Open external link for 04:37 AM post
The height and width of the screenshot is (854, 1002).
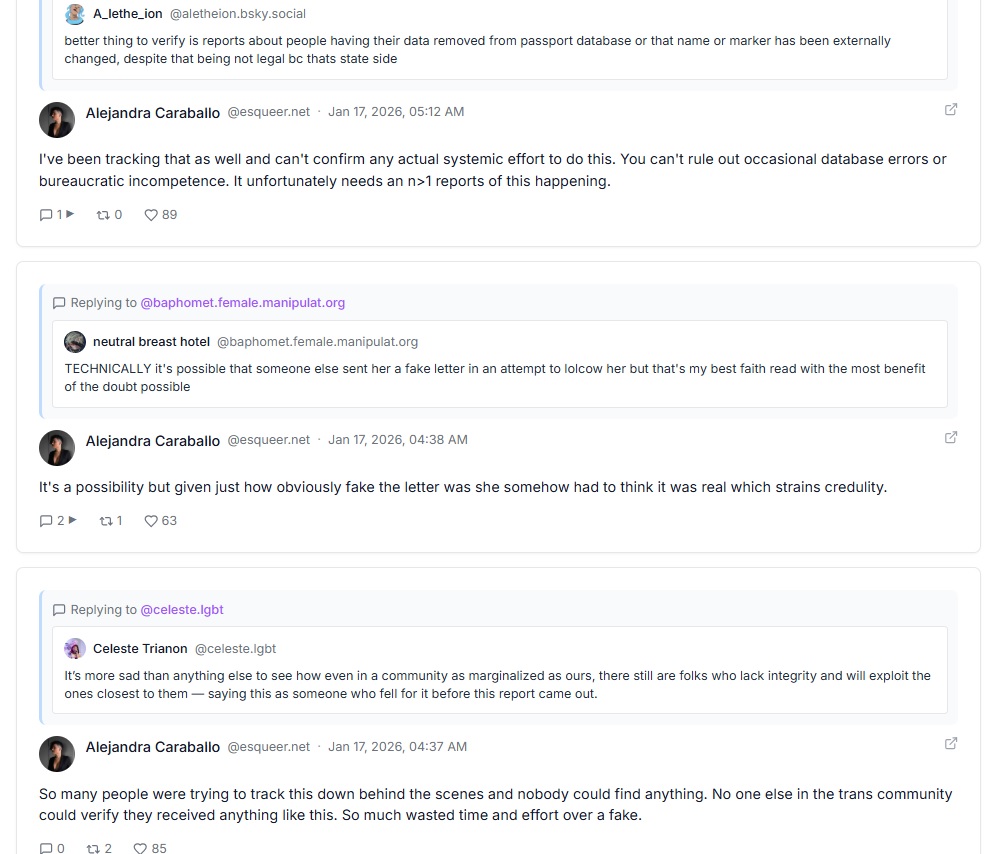click(951, 743)
